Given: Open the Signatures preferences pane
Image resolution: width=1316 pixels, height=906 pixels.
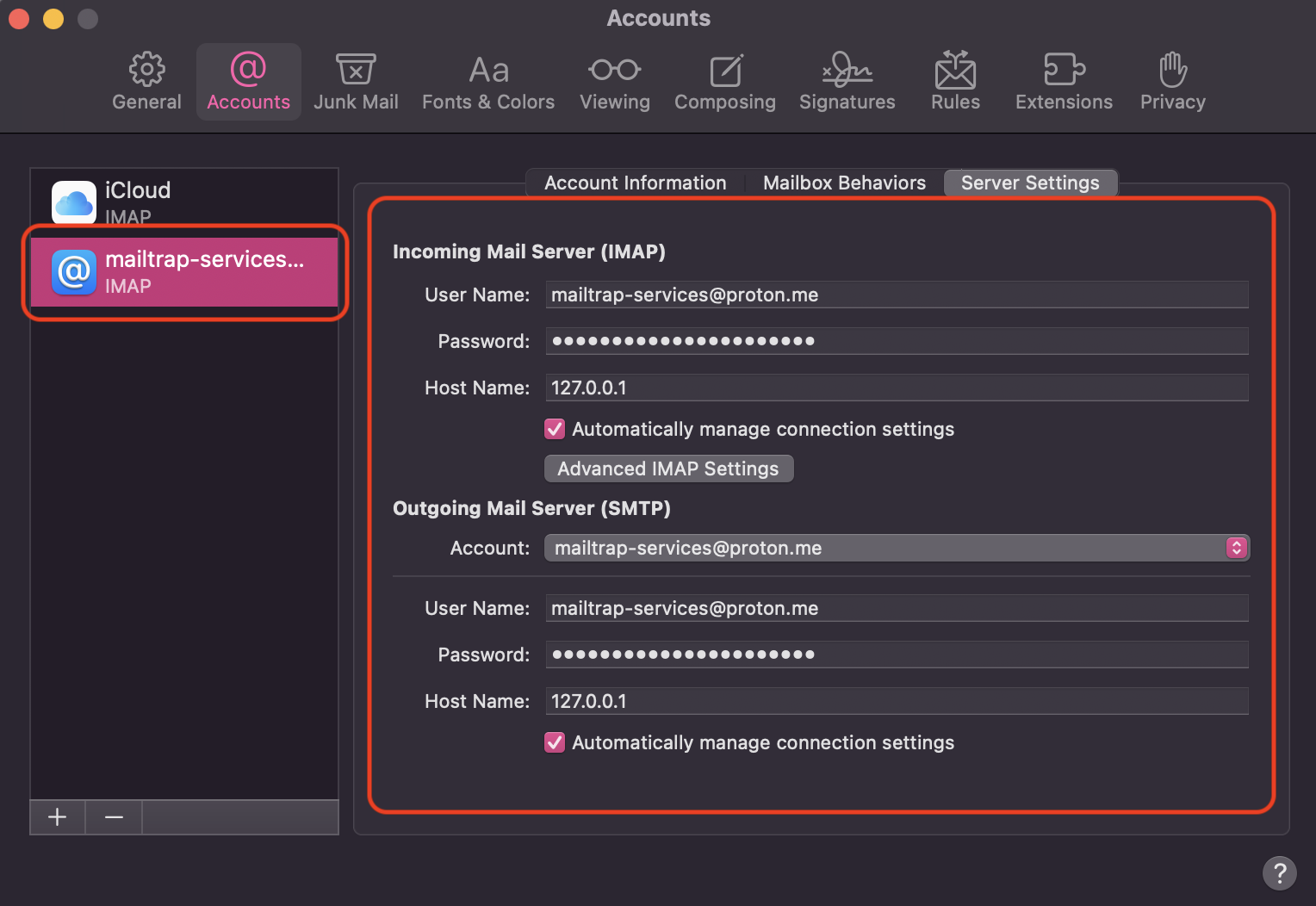Looking at the screenshot, I should (847, 82).
